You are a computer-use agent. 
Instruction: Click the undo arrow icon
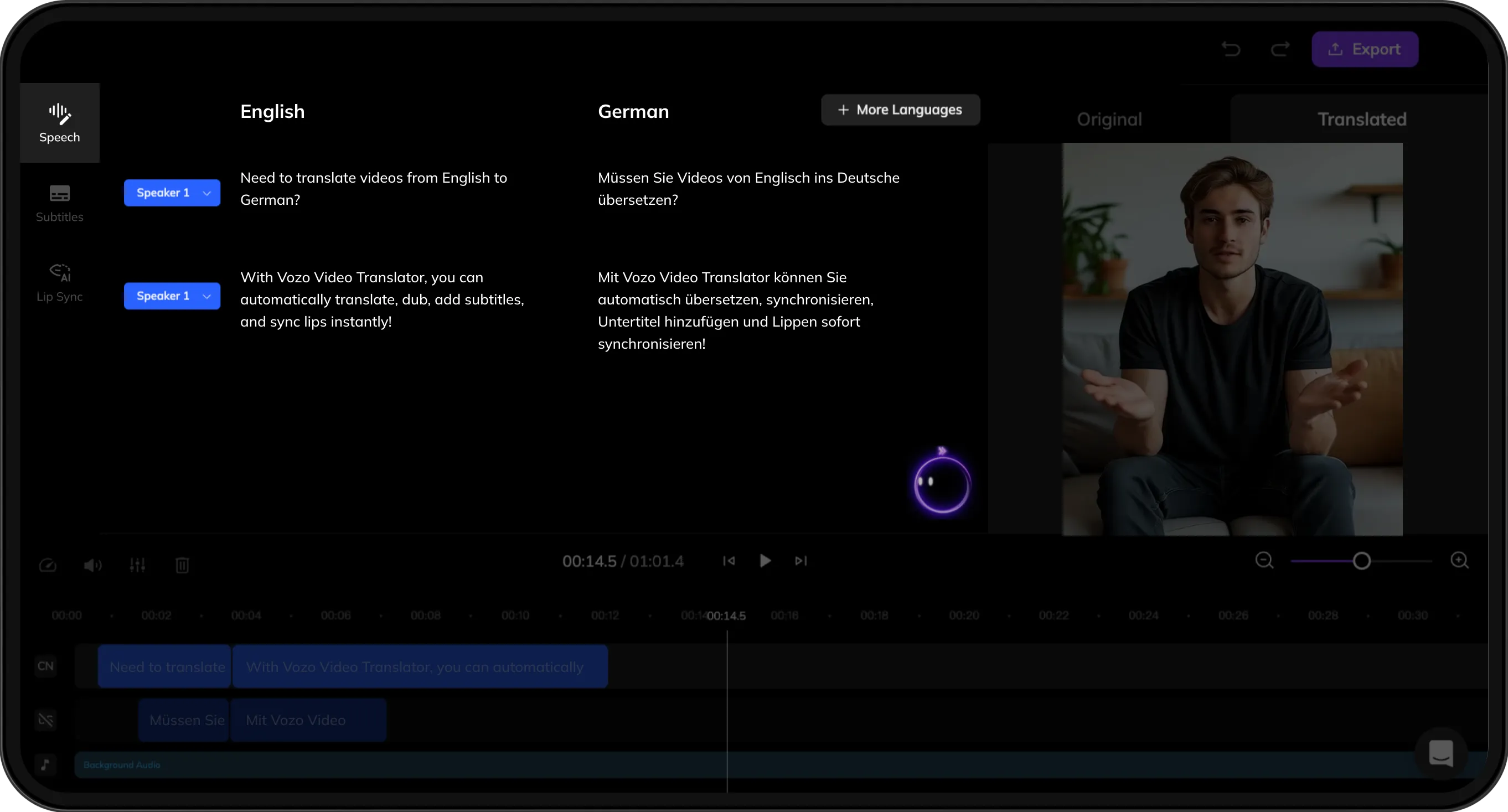tap(1231, 49)
